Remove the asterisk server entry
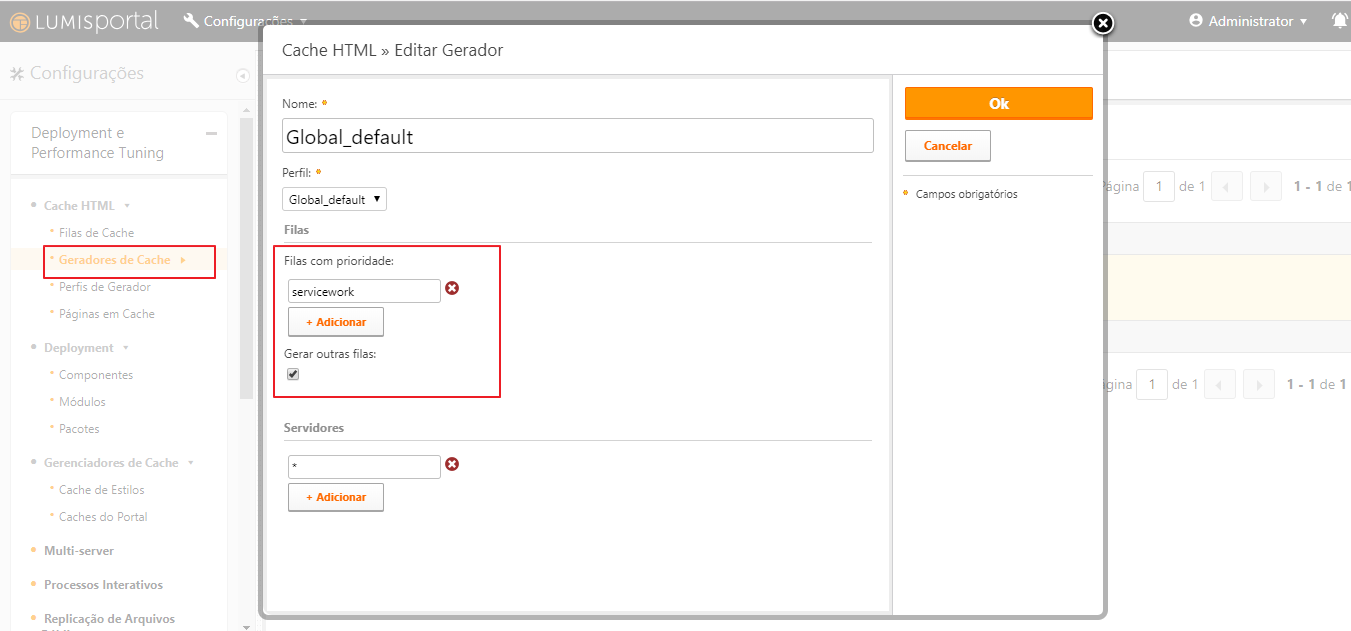 coord(452,465)
